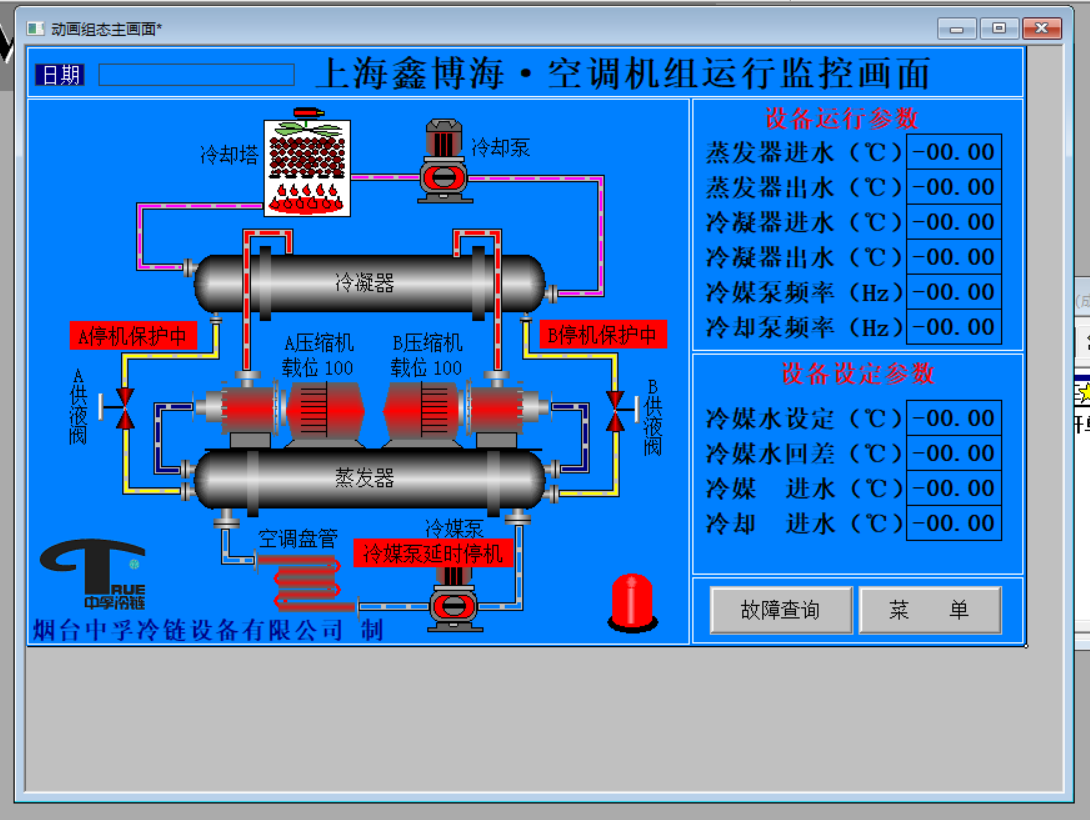Click the evaporator (蒸发器) vessel
The width and height of the screenshot is (1090, 820).
tap(369, 479)
